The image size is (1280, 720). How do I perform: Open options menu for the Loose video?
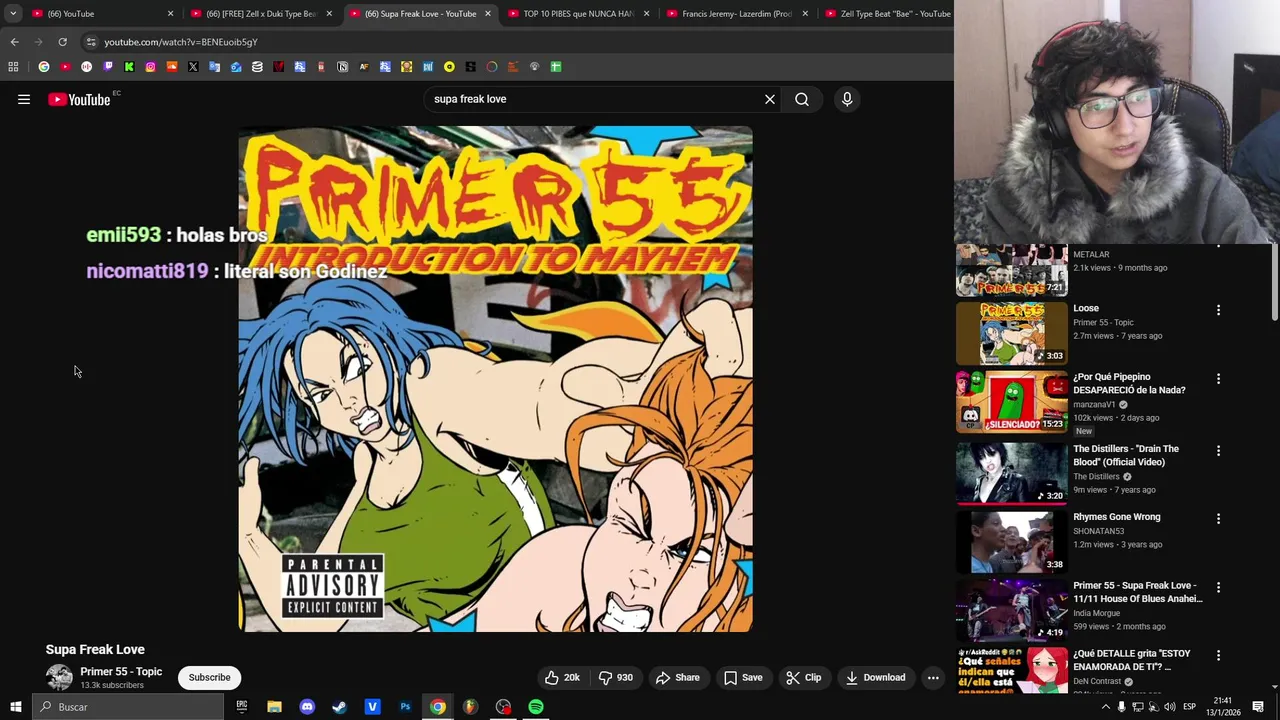coord(1218,310)
